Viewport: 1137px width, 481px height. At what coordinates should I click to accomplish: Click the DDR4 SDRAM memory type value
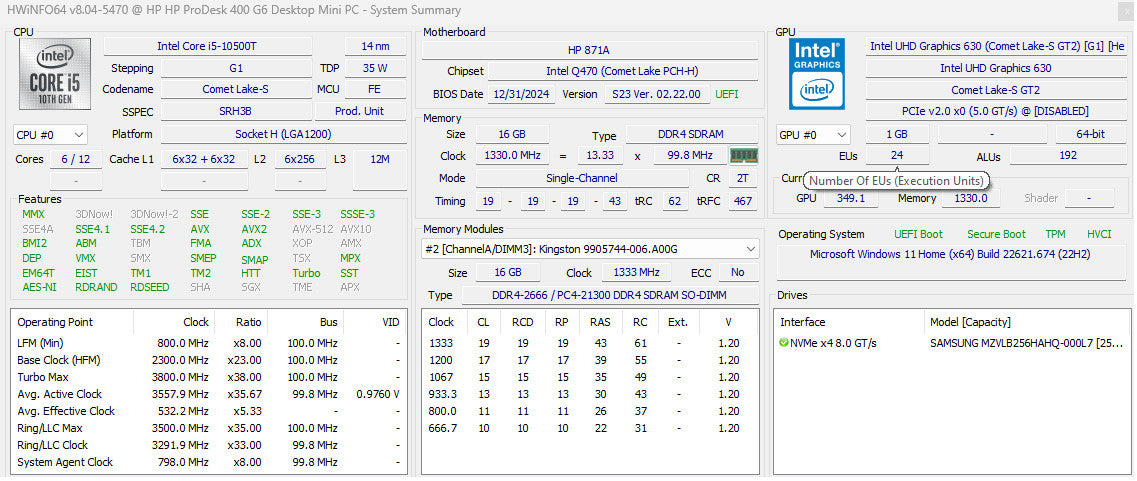(692, 135)
